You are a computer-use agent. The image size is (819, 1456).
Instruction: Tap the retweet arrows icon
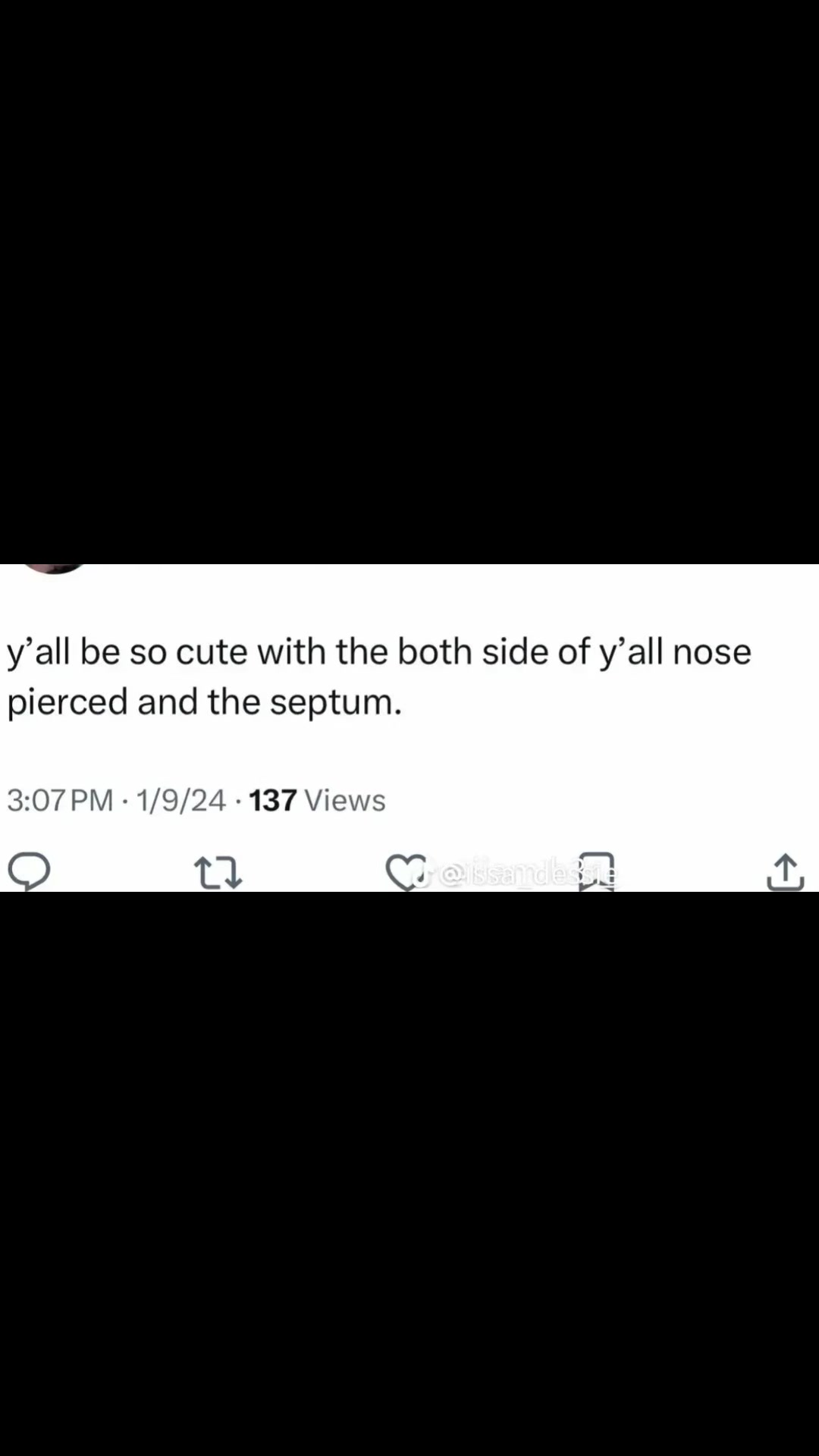[x=218, y=873]
